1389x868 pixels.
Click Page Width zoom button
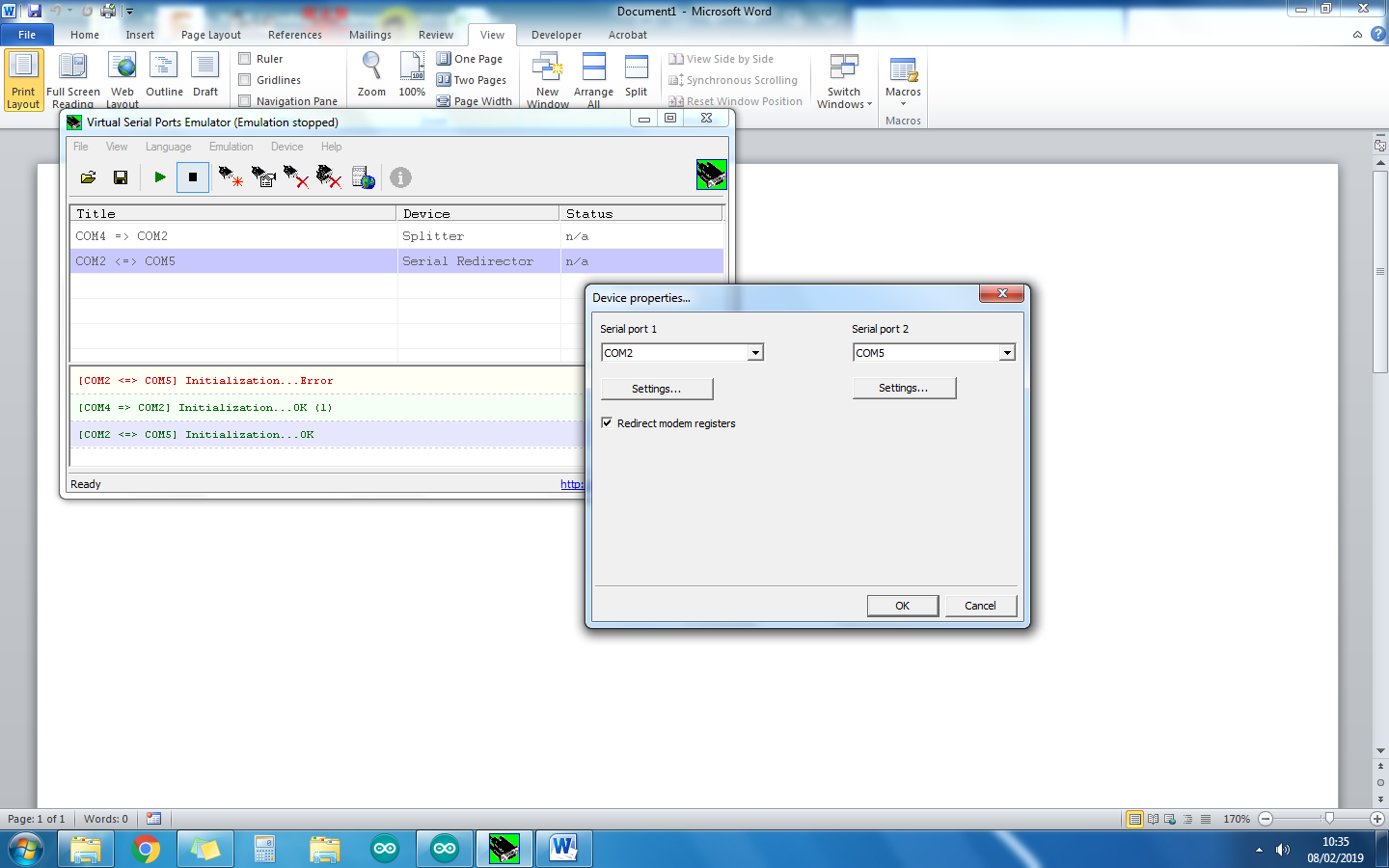475,101
